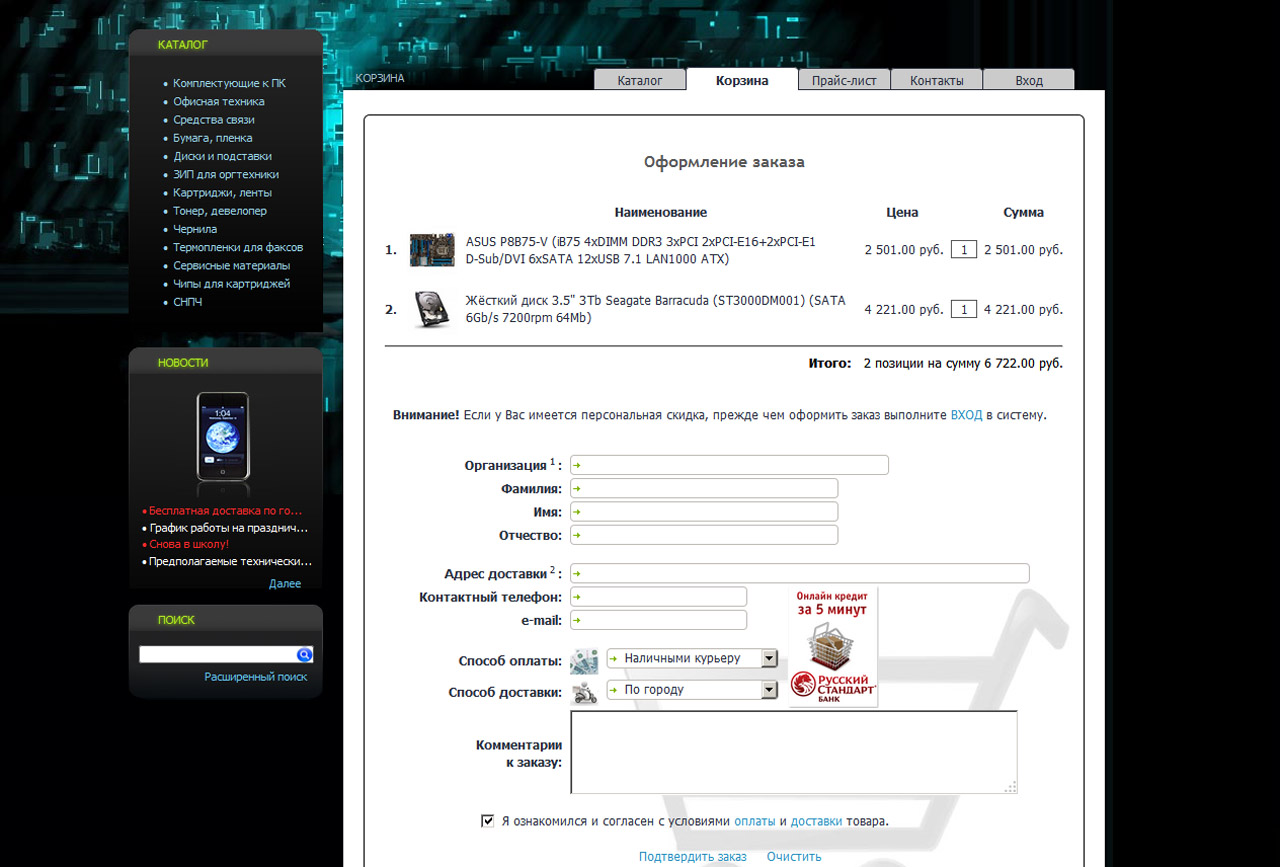This screenshot has height=867, width=1280.
Task: Click the Seagate Barracuda product name
Action: [656, 309]
